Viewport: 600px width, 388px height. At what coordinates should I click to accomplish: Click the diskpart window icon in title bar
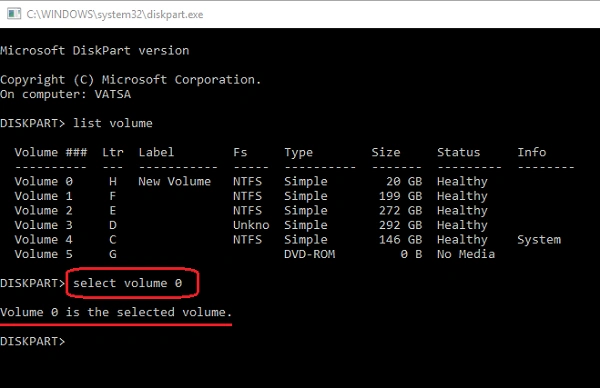point(14,14)
